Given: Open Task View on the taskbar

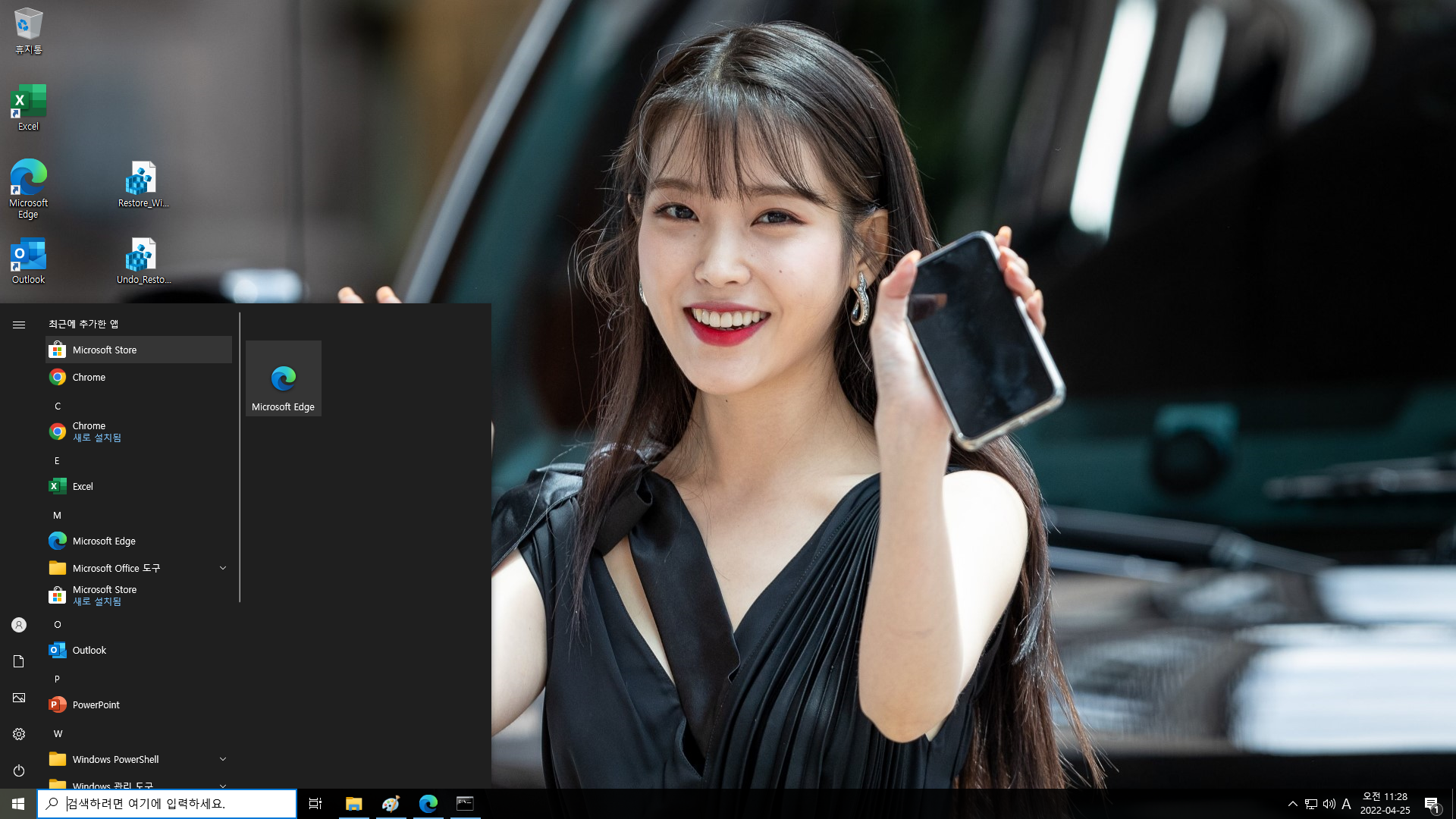Looking at the screenshot, I should pos(315,804).
